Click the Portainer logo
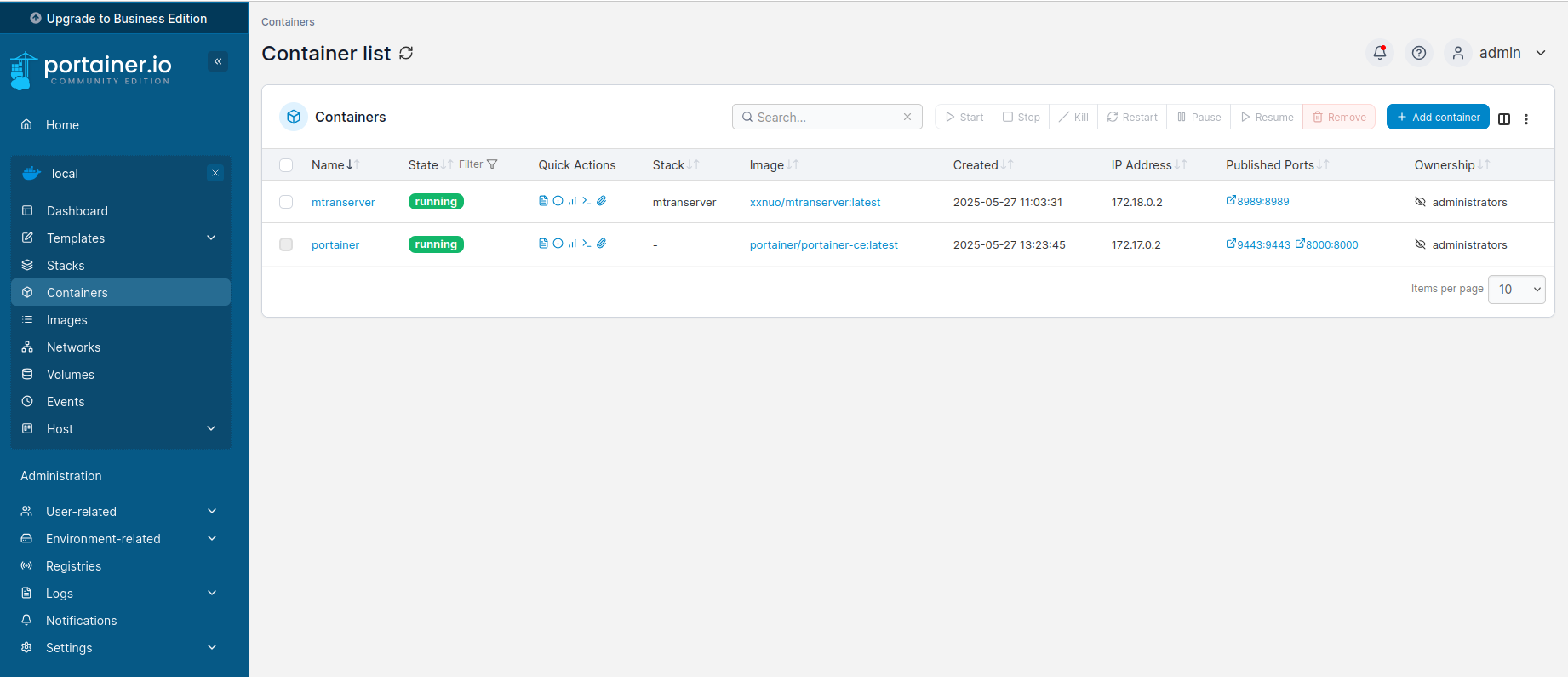The height and width of the screenshot is (677, 1568). click(91, 70)
